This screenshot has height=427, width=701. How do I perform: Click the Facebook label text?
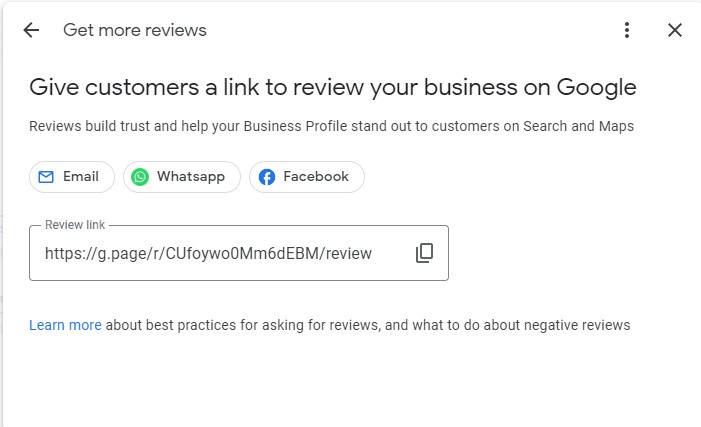click(316, 177)
